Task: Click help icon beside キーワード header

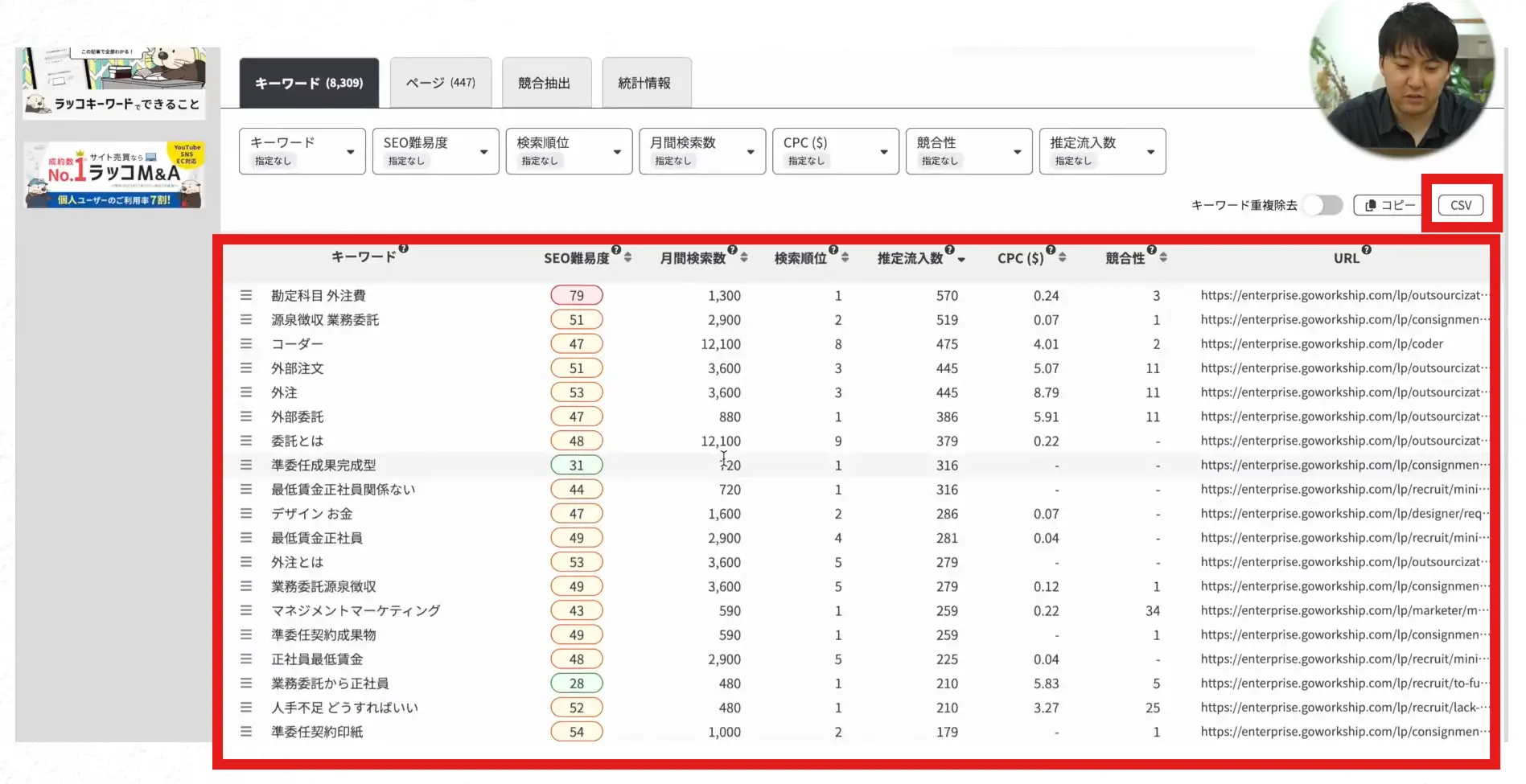Action: point(404,249)
